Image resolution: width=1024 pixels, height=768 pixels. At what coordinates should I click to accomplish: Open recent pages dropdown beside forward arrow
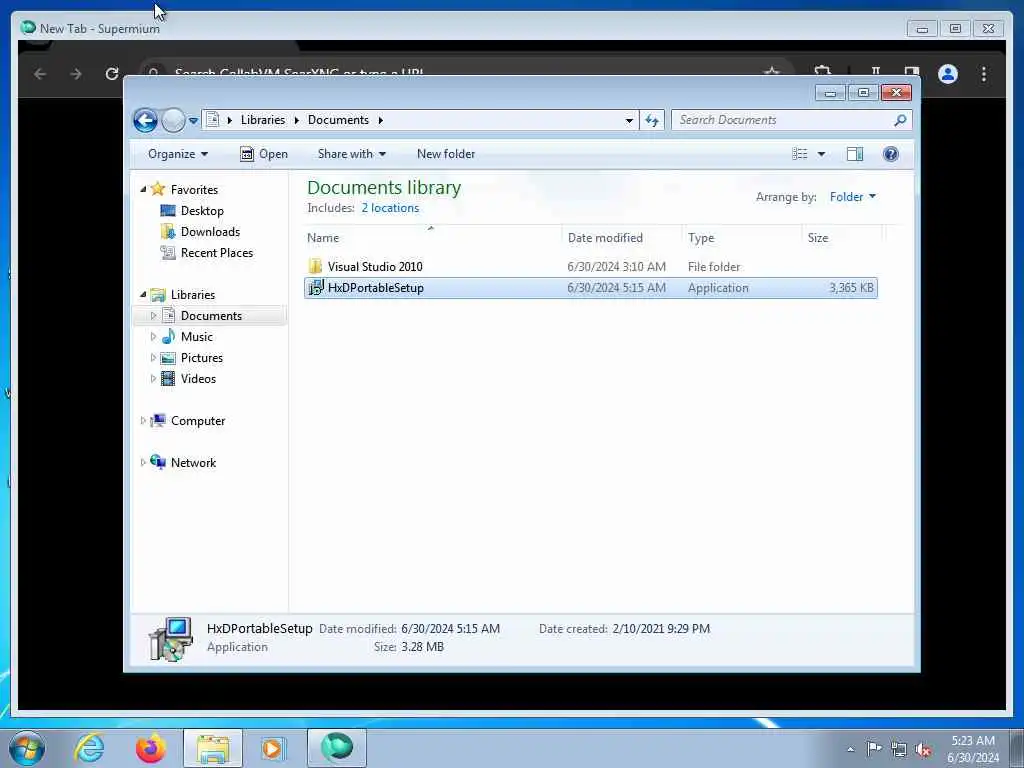pos(193,121)
